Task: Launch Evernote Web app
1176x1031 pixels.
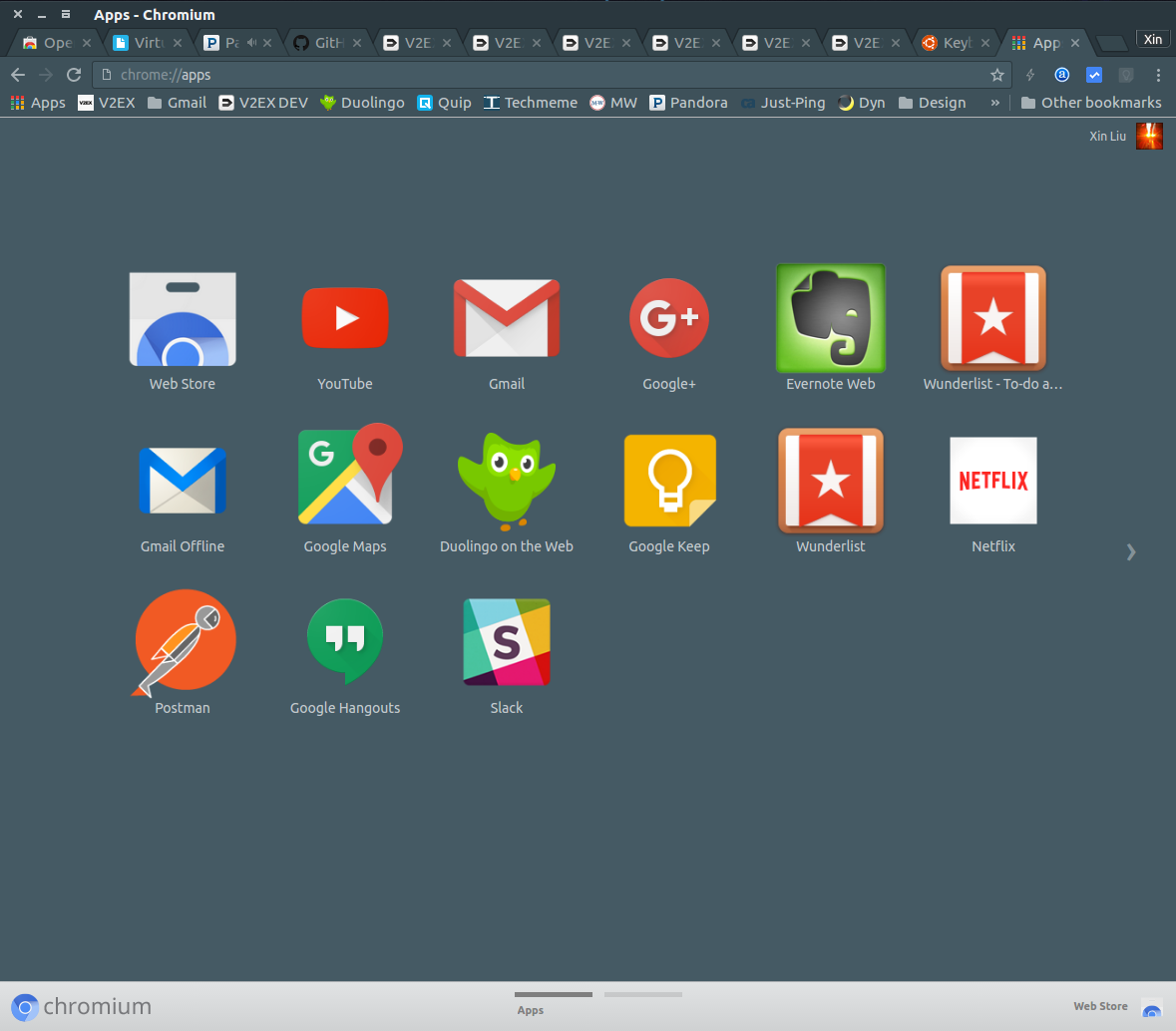Action: point(830,319)
